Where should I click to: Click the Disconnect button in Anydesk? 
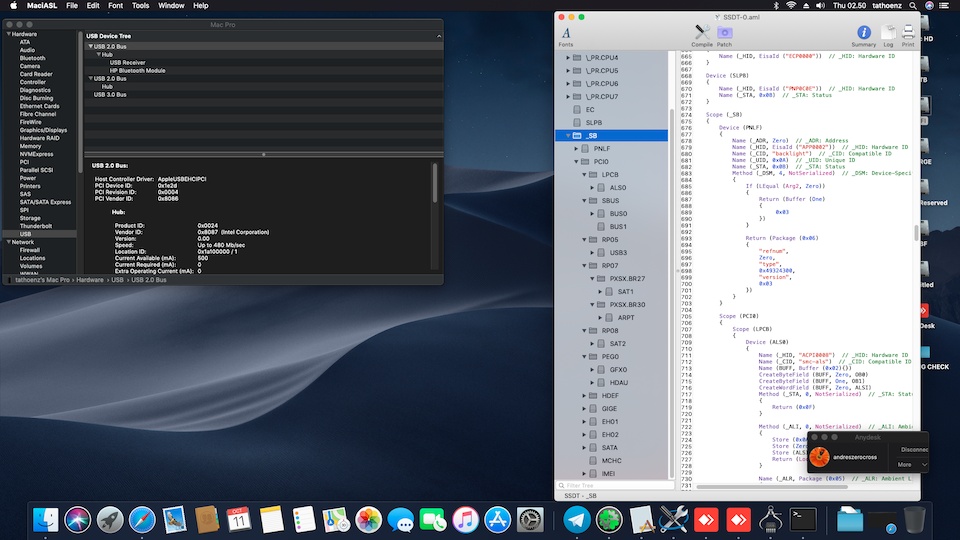point(913,450)
